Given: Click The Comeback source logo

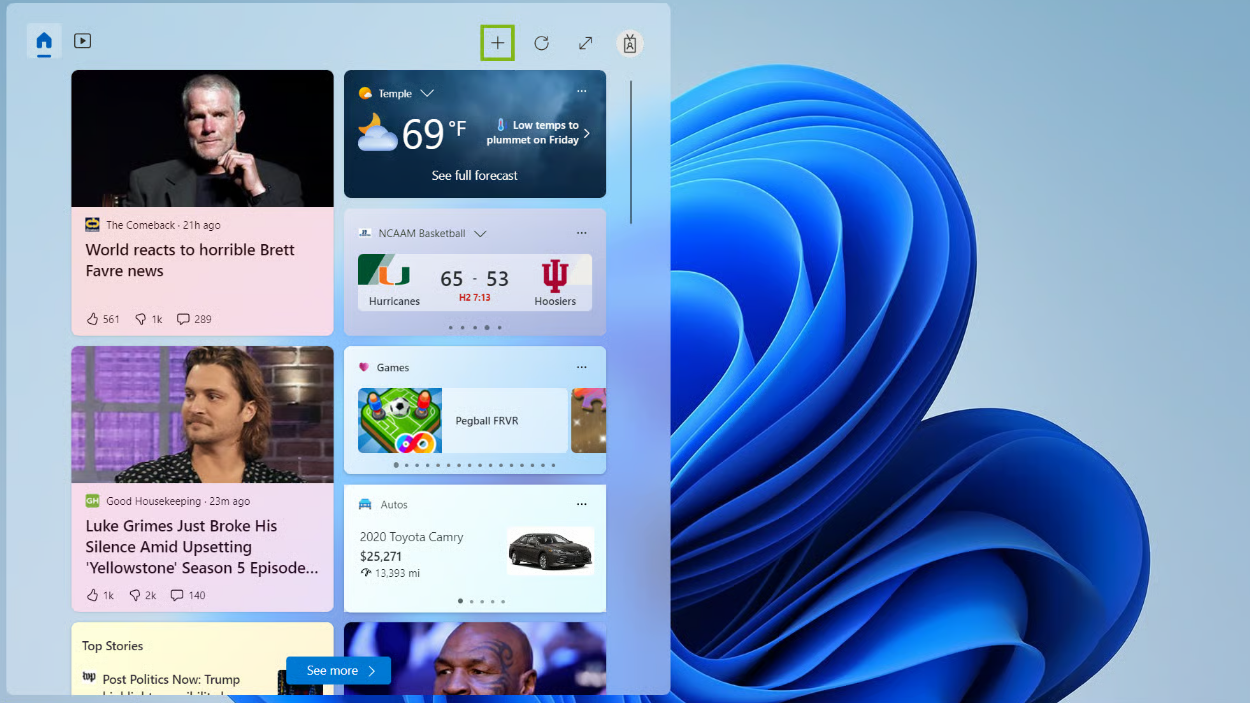Looking at the screenshot, I should [x=92, y=225].
